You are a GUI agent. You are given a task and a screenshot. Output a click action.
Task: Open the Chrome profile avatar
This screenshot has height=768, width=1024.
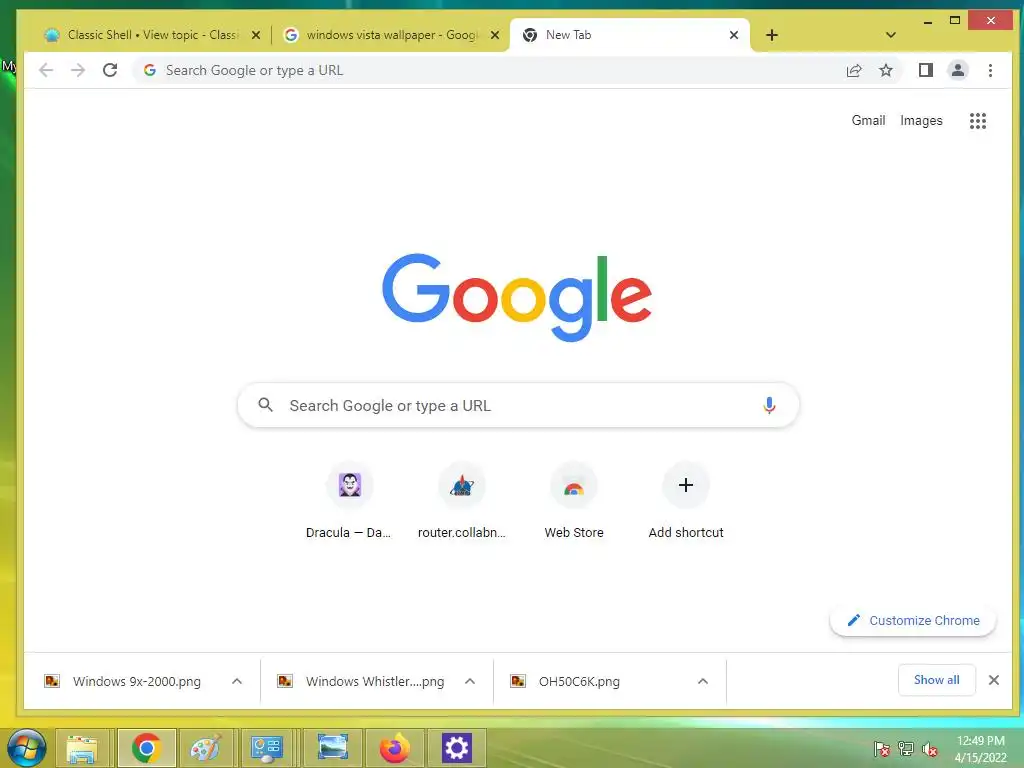coord(957,70)
